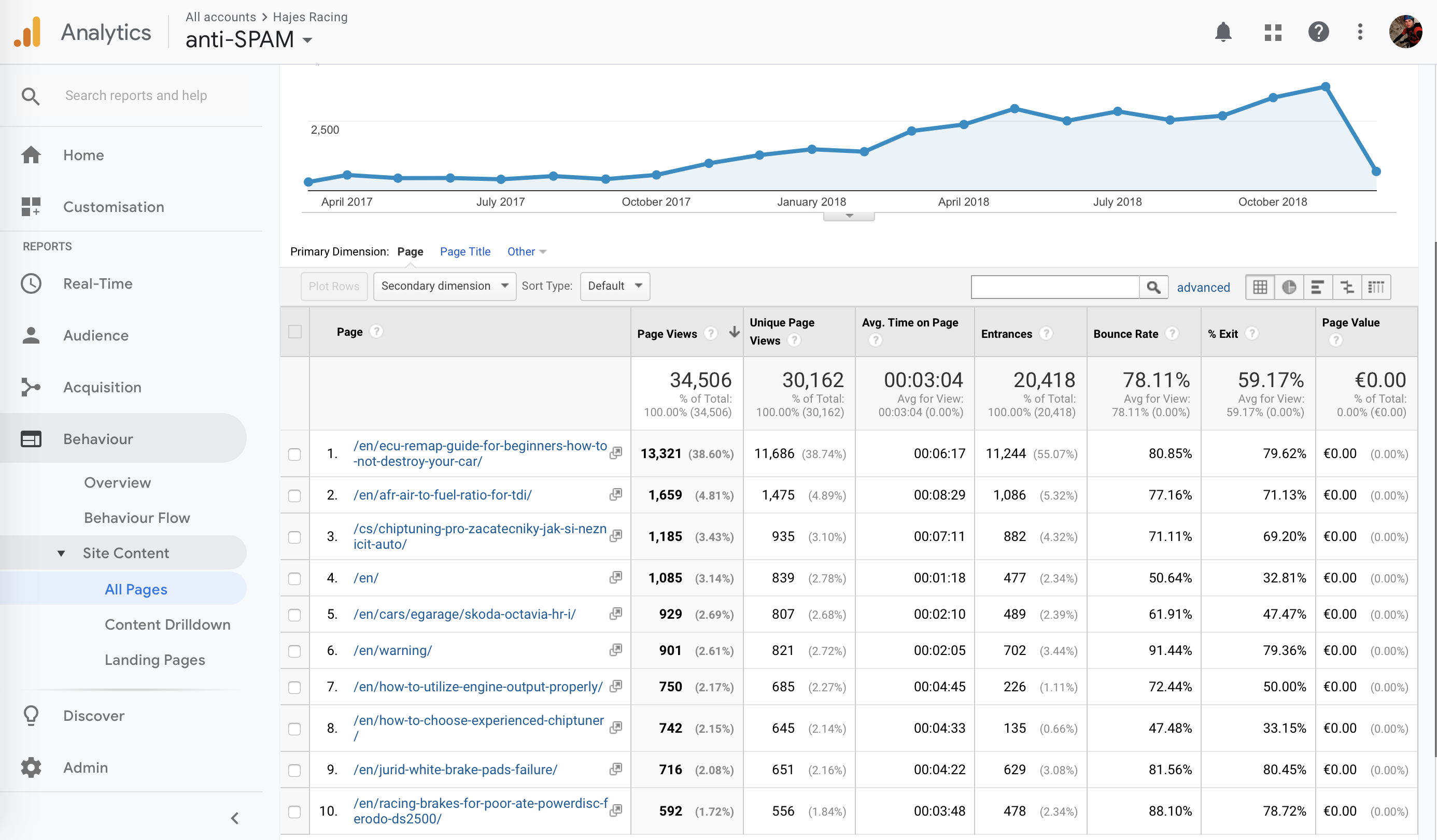The height and width of the screenshot is (840, 1437).
Task: Switch to the pivot table view icon
Action: pyautogui.click(x=1375, y=287)
